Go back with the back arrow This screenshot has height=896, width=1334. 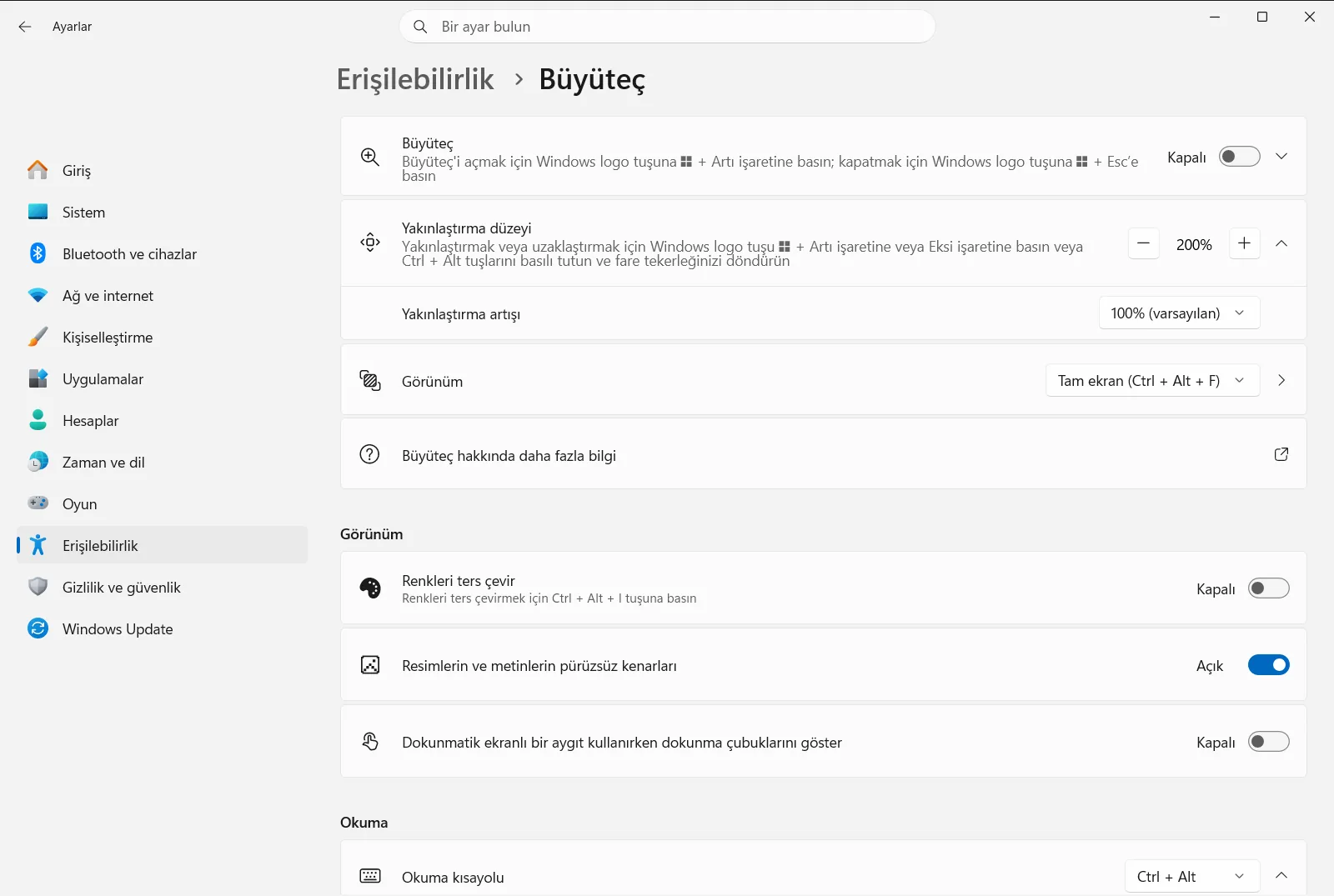[x=25, y=27]
